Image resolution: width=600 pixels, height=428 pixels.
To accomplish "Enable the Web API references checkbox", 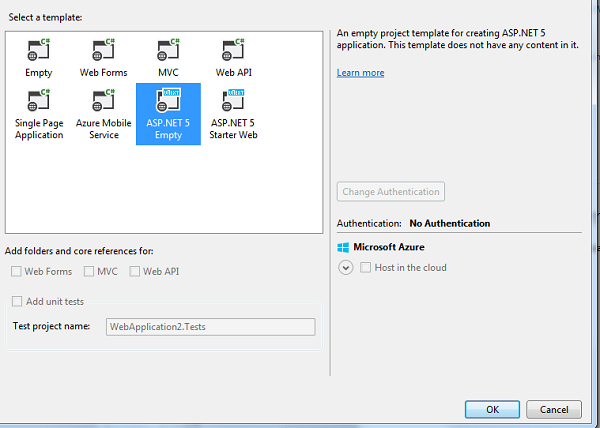I will [134, 271].
